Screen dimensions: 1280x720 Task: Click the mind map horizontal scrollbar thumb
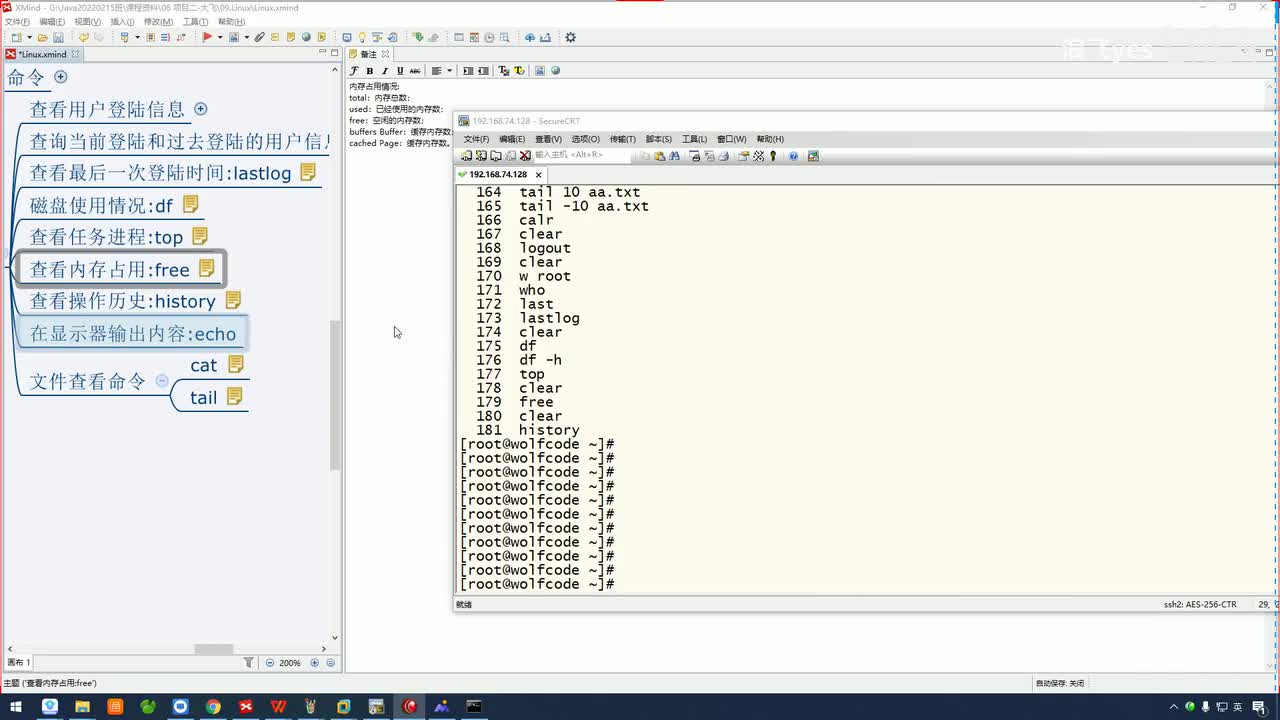click(213, 649)
